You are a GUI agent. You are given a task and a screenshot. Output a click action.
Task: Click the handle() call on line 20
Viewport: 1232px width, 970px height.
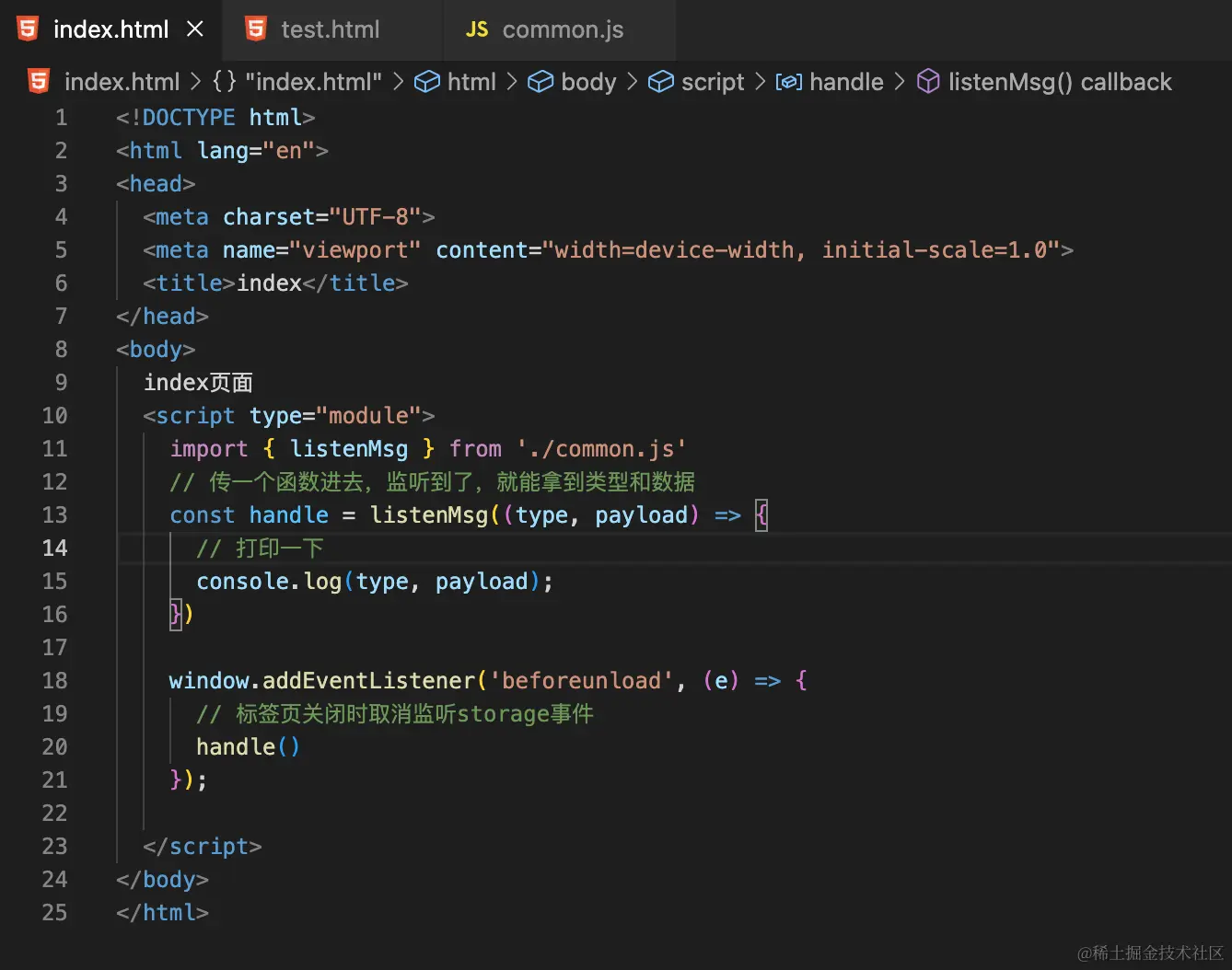click(x=249, y=747)
